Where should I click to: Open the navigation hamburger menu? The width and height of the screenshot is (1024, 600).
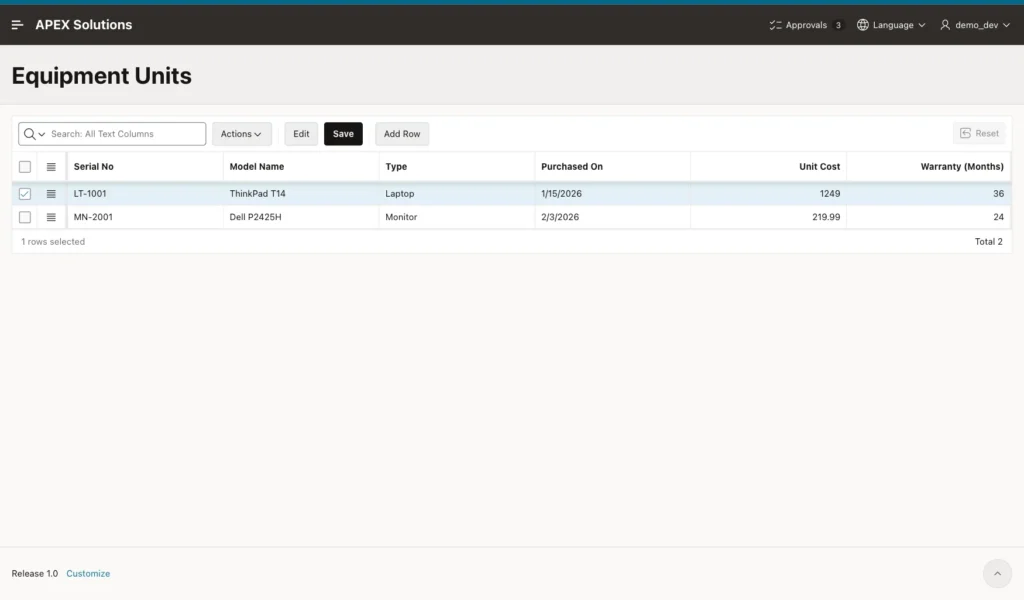(x=18, y=25)
